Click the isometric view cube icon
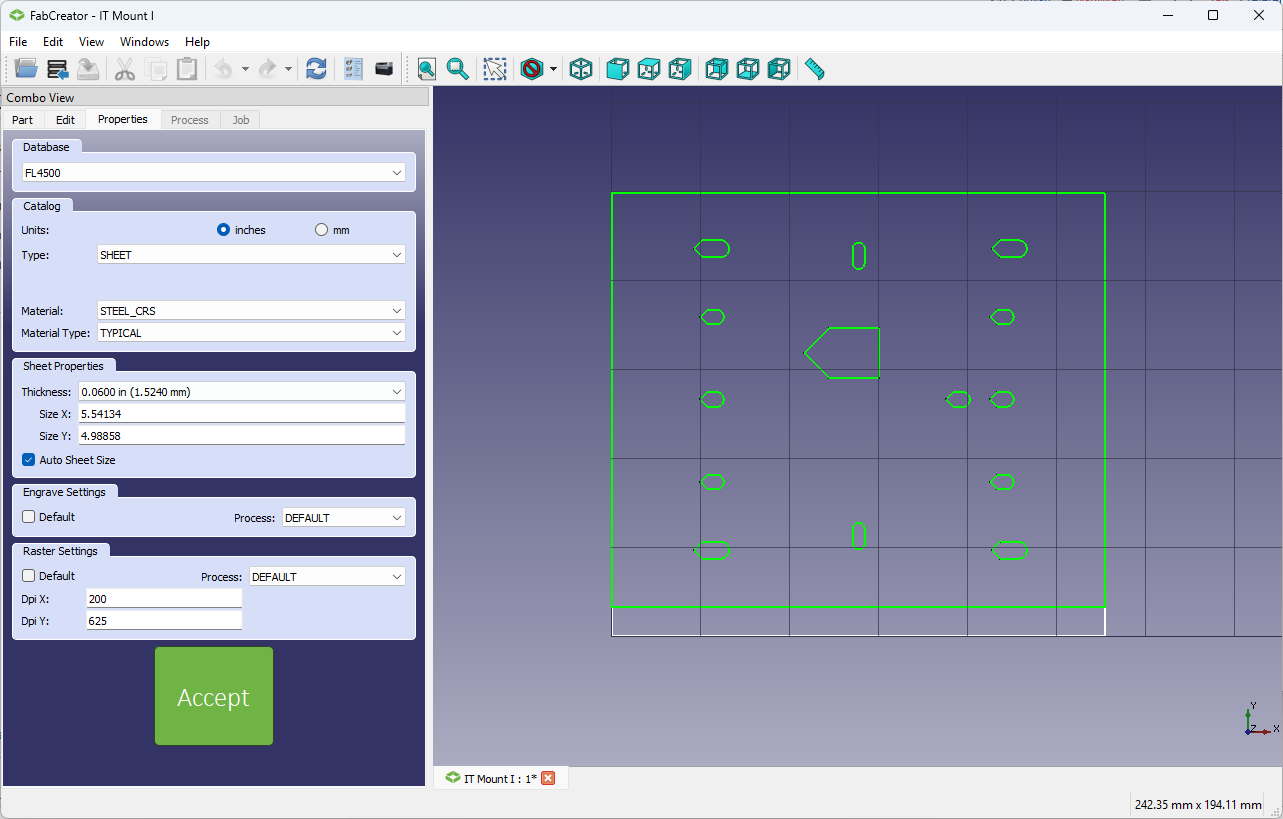The image size is (1283, 819). 581,69
